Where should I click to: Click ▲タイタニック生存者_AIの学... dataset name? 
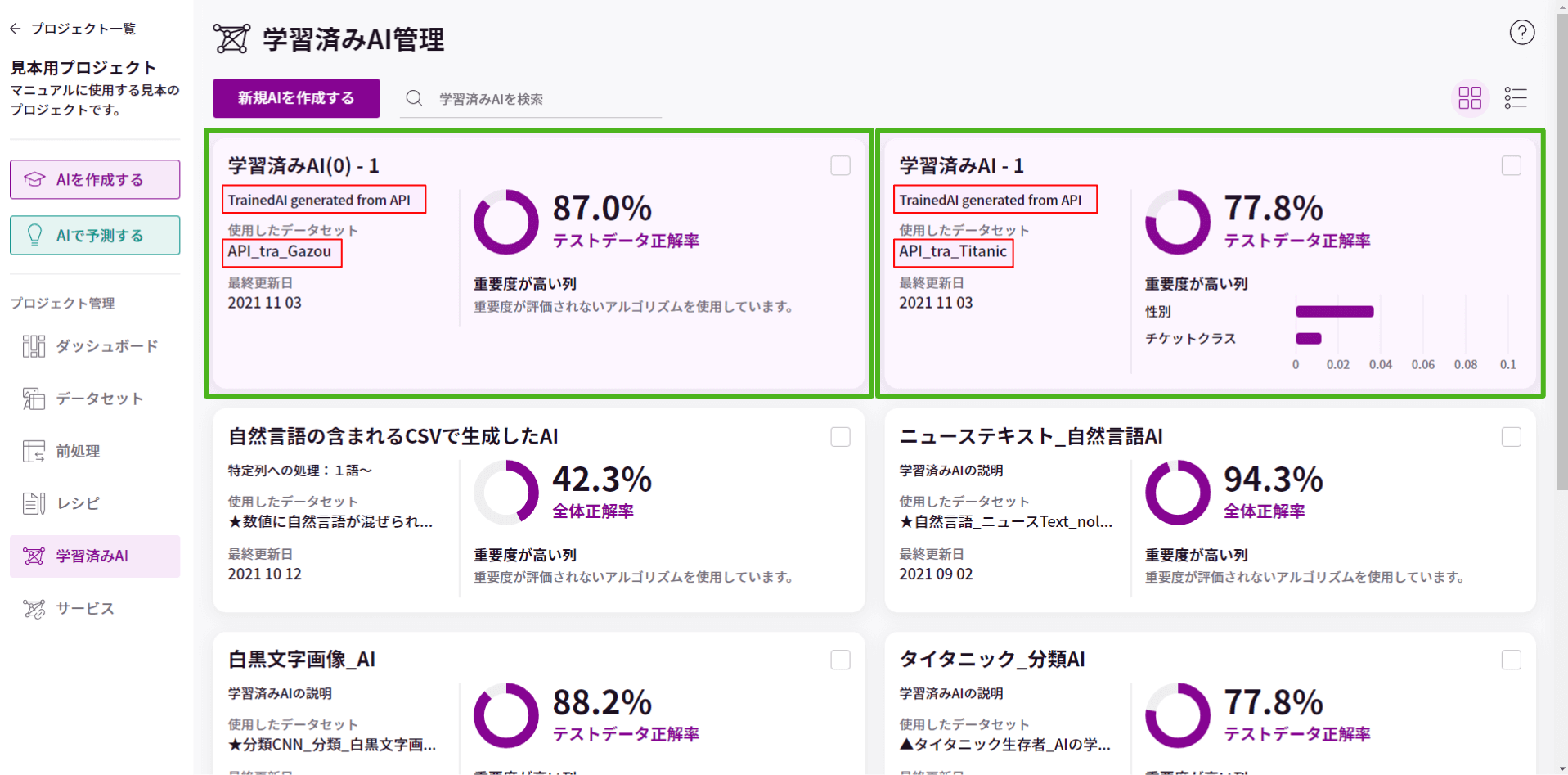coord(1005,745)
